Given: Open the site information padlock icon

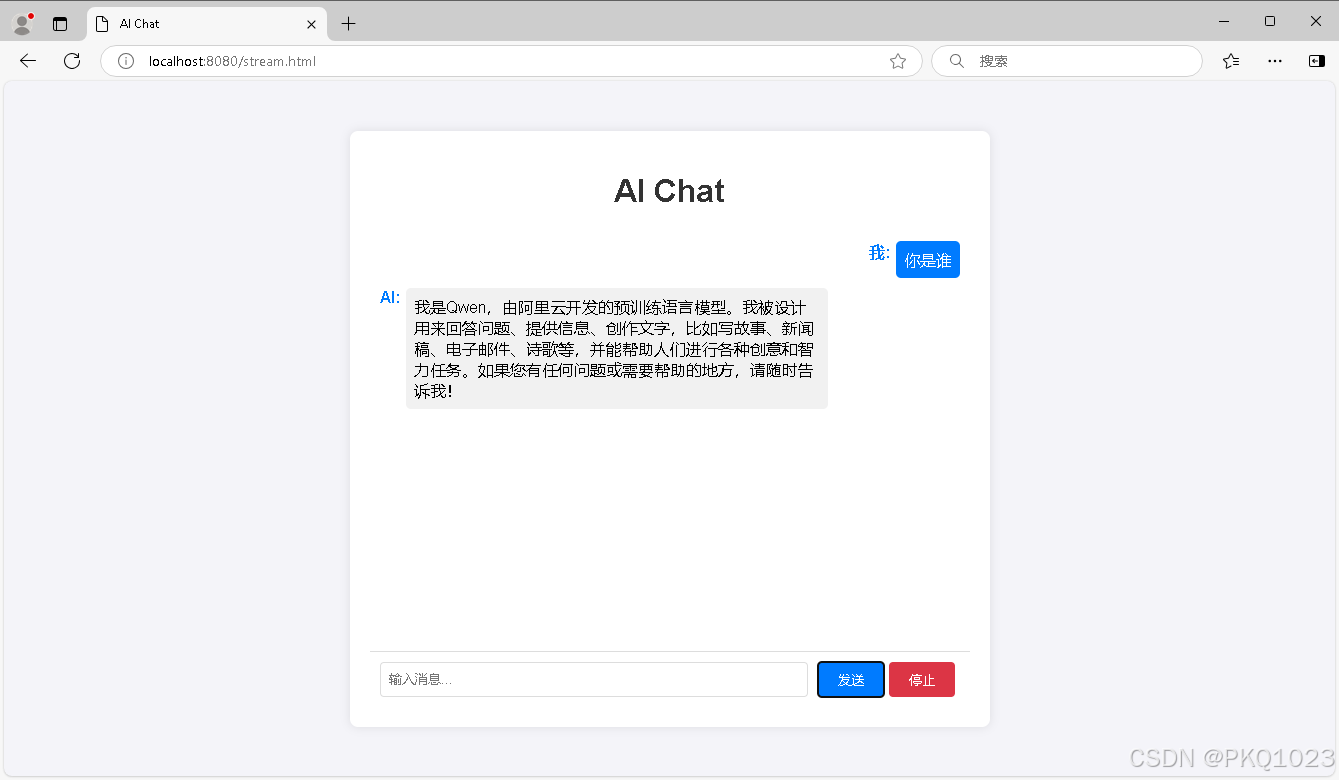Looking at the screenshot, I should pyautogui.click(x=125, y=60).
